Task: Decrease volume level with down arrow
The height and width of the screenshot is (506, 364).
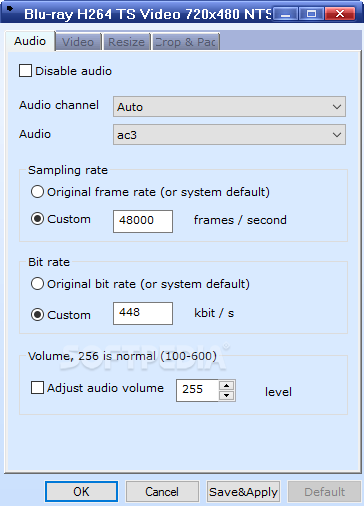Action: click(227, 395)
